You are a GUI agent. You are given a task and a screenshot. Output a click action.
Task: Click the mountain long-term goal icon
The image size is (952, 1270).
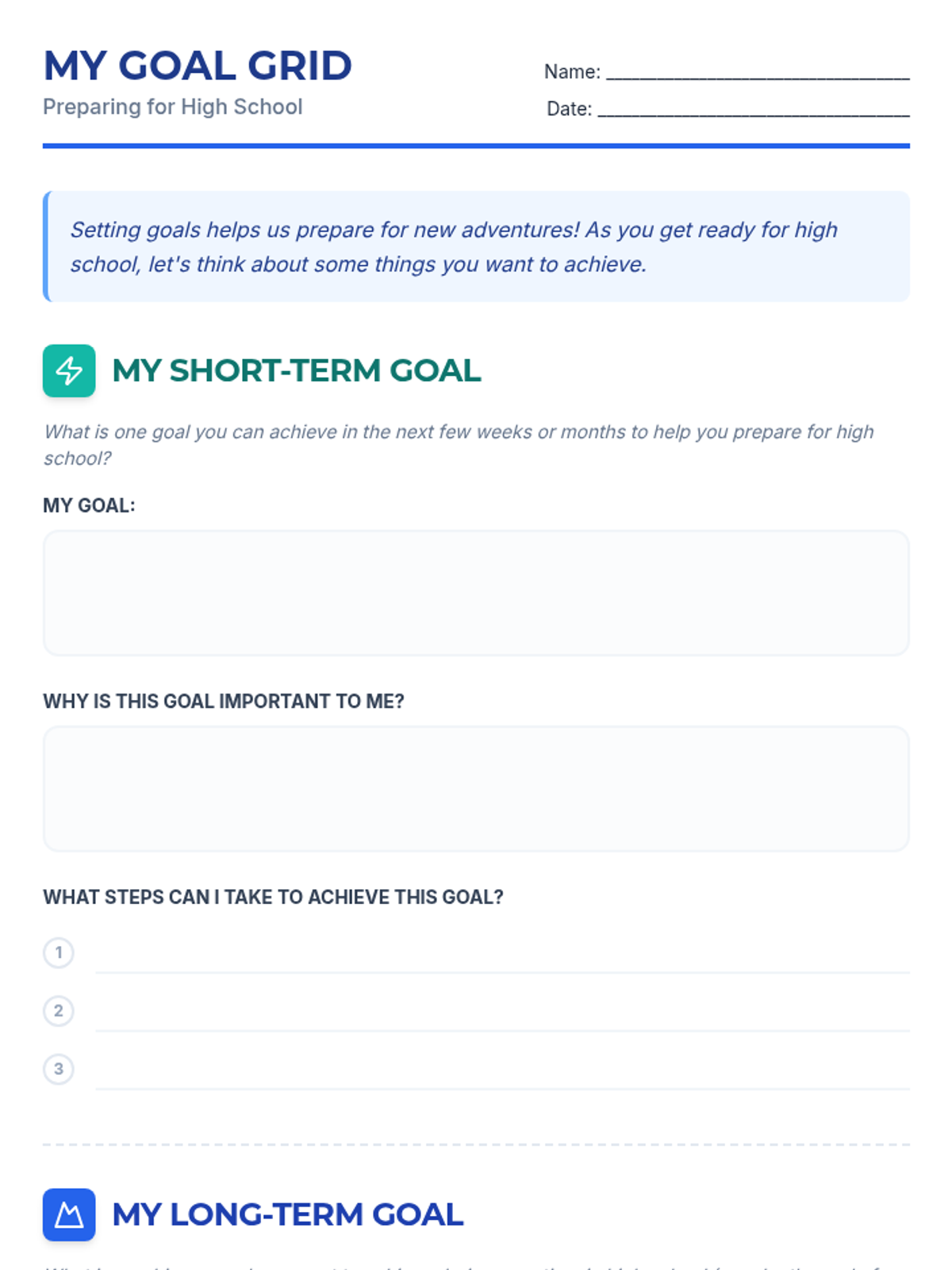tap(69, 1214)
